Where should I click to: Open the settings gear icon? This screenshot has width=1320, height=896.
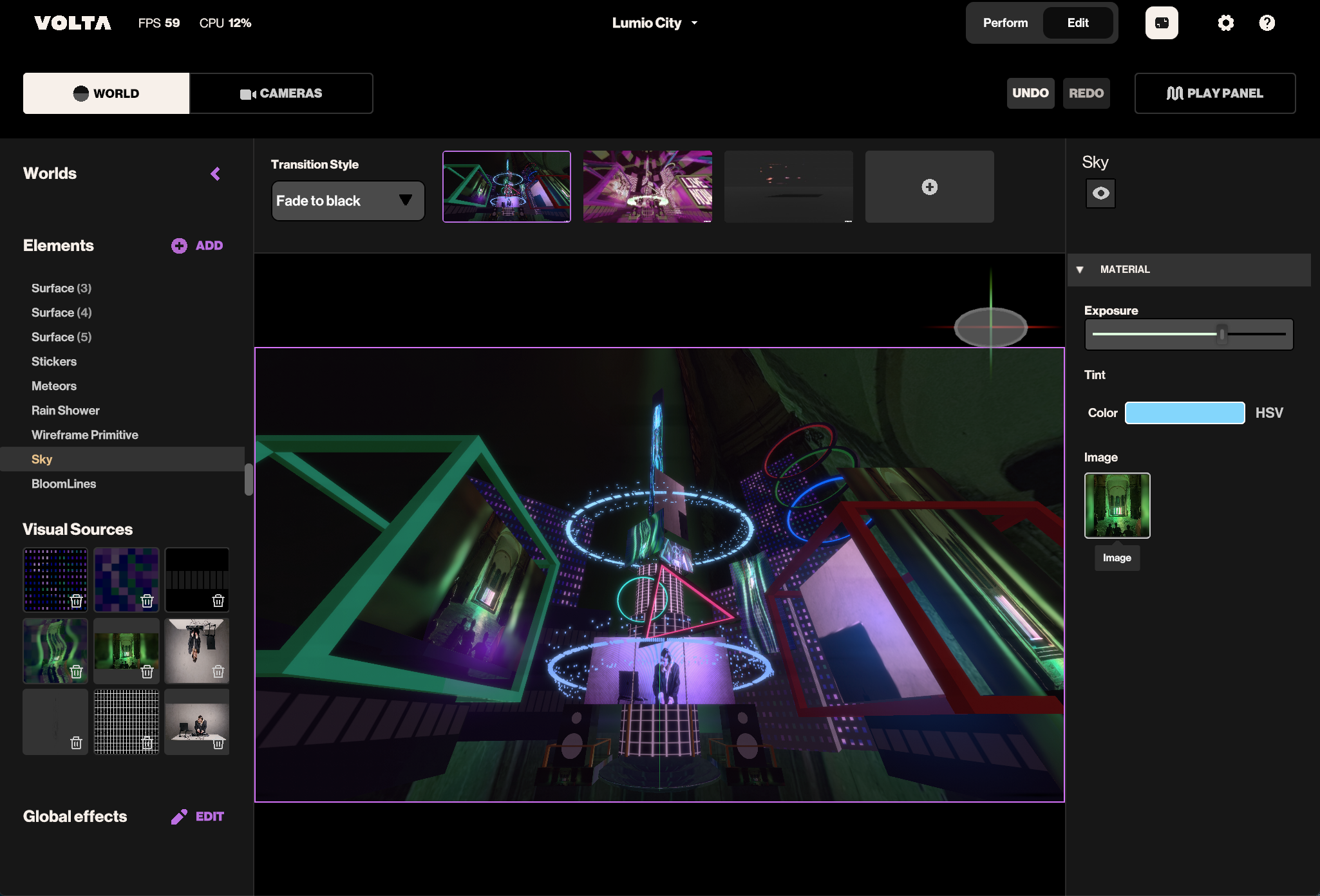click(1225, 23)
